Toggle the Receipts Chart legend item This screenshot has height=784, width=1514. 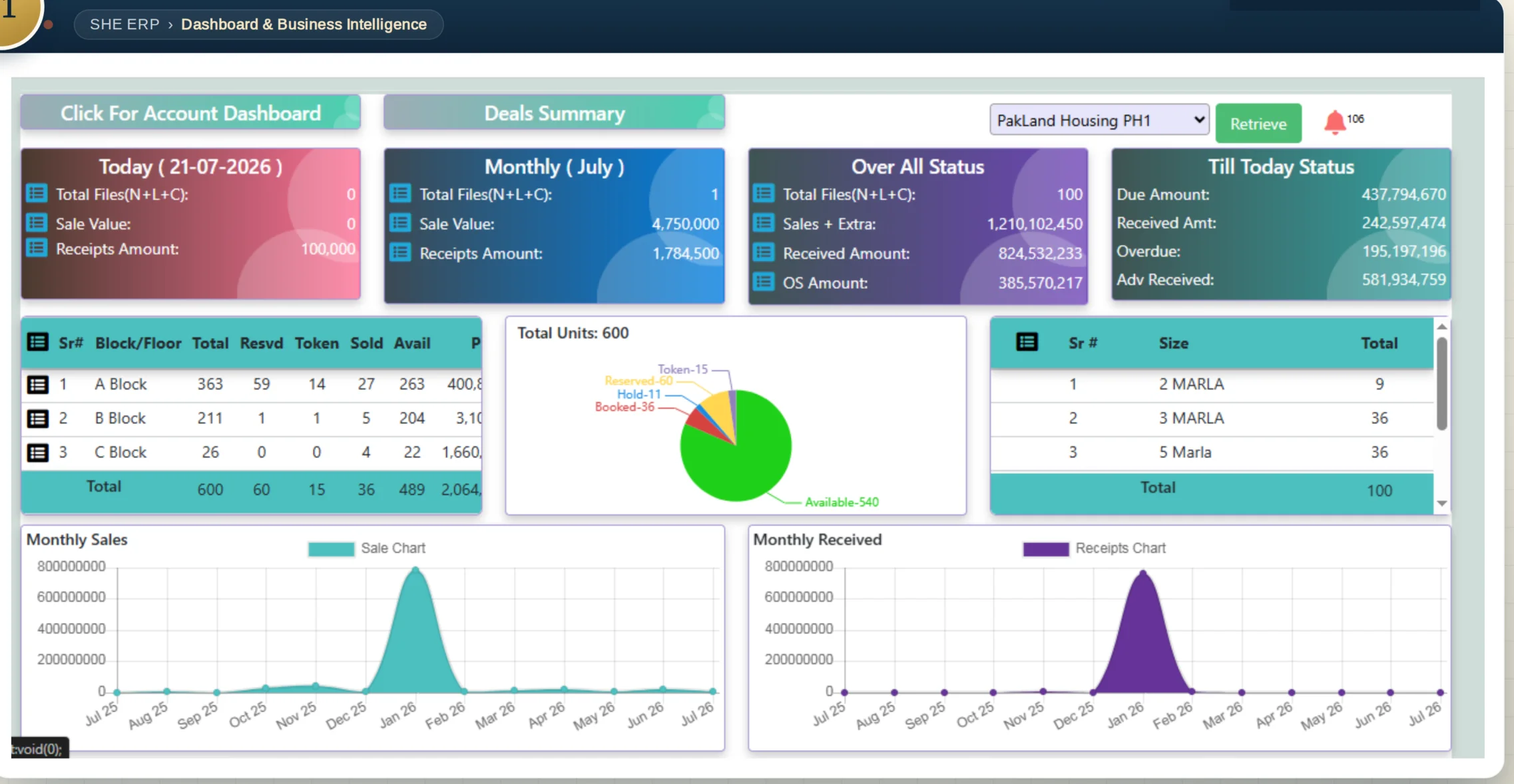coord(1094,548)
